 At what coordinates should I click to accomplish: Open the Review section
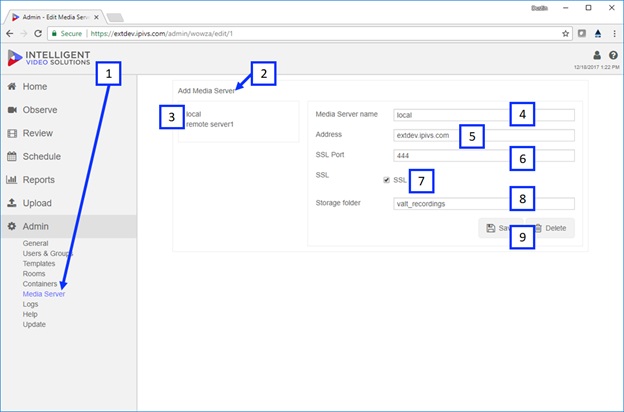click(37, 133)
